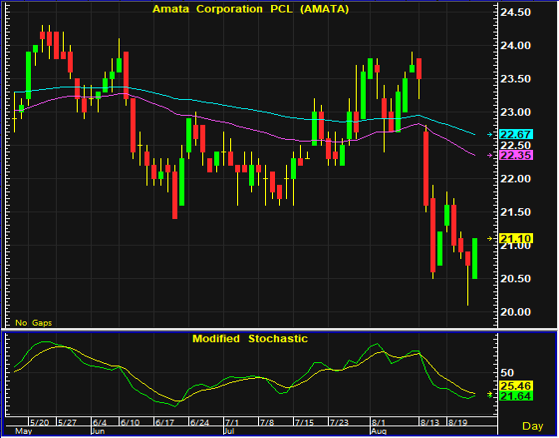Click the yellow arrow marker beside 21.10

point(490,238)
